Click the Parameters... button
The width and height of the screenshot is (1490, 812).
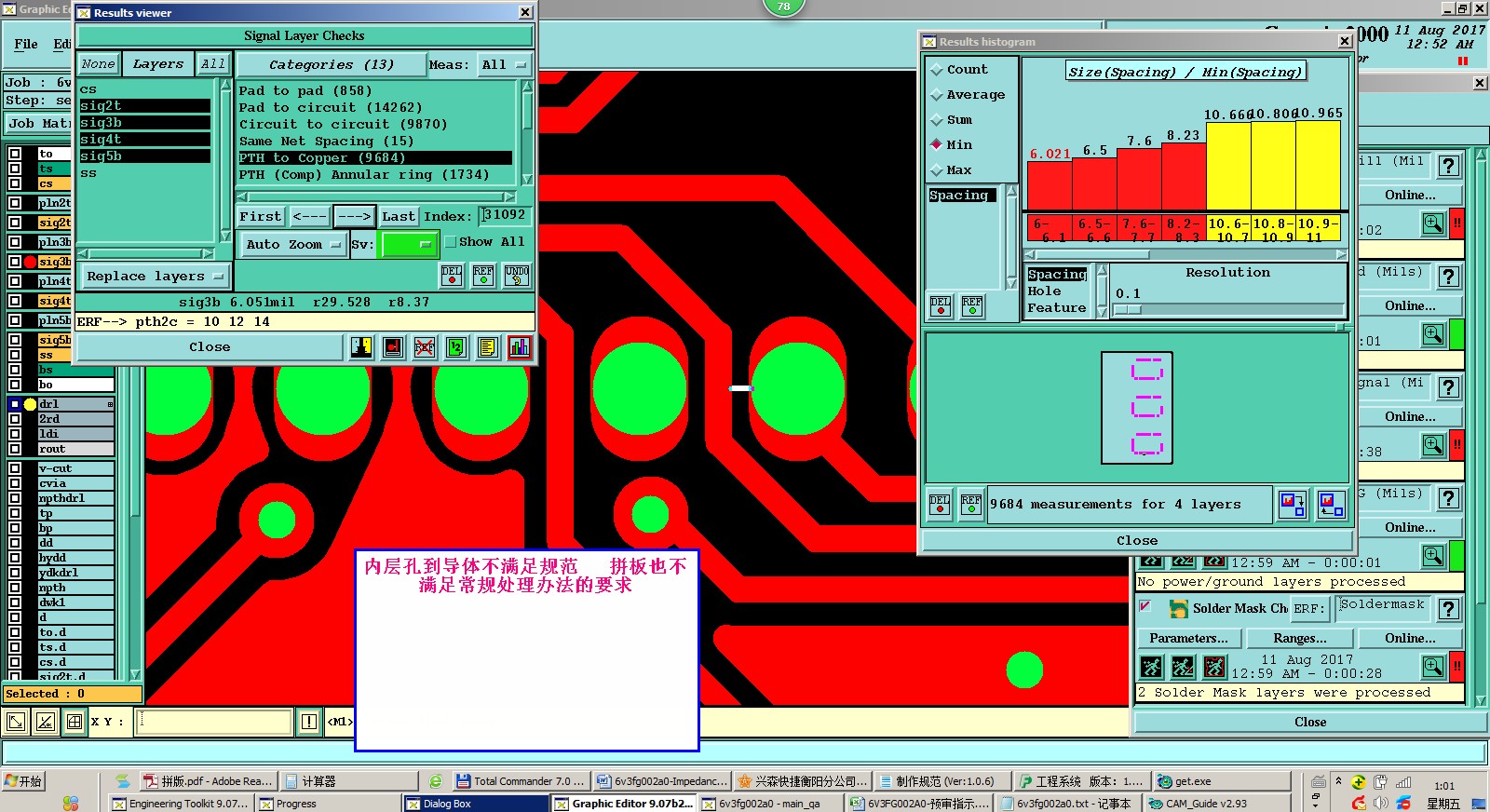pyautogui.click(x=1188, y=639)
